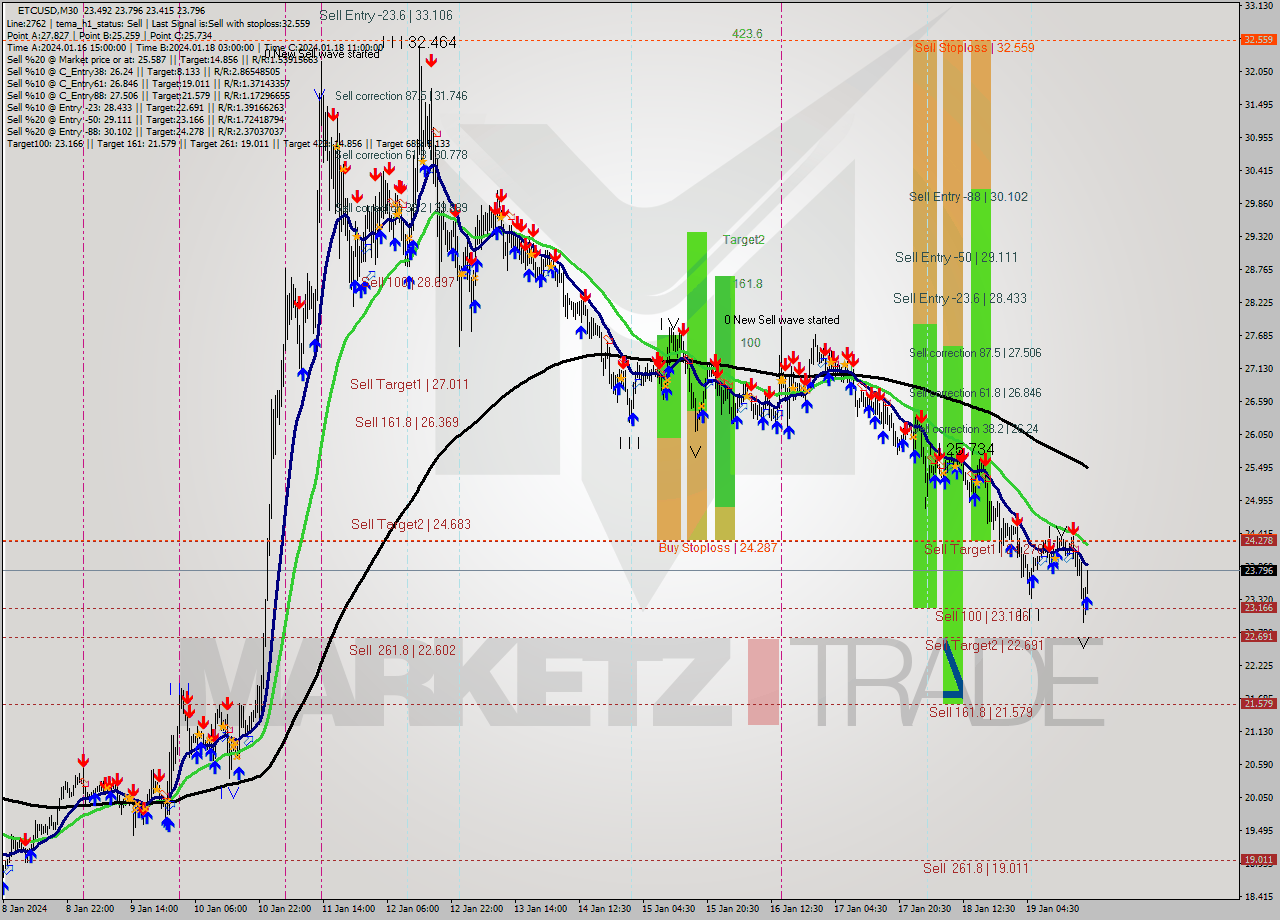Click the '18 Jan 12:30' time axis label
1280x920 pixels.
(x=988, y=909)
